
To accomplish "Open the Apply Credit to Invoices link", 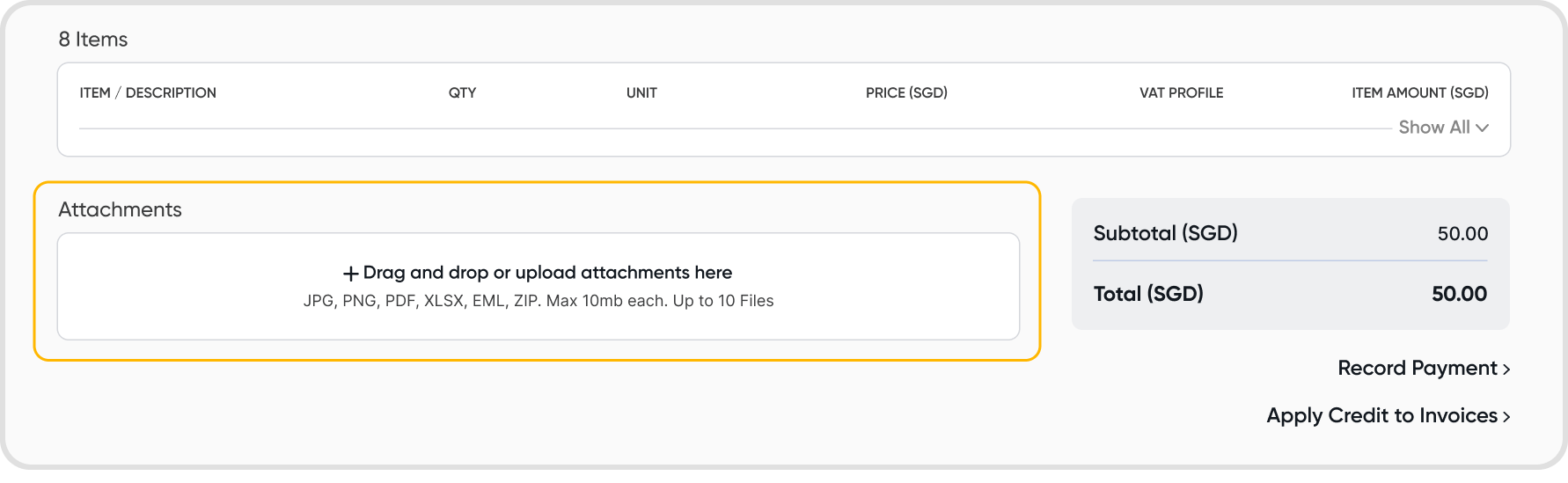I will 1381,416.
